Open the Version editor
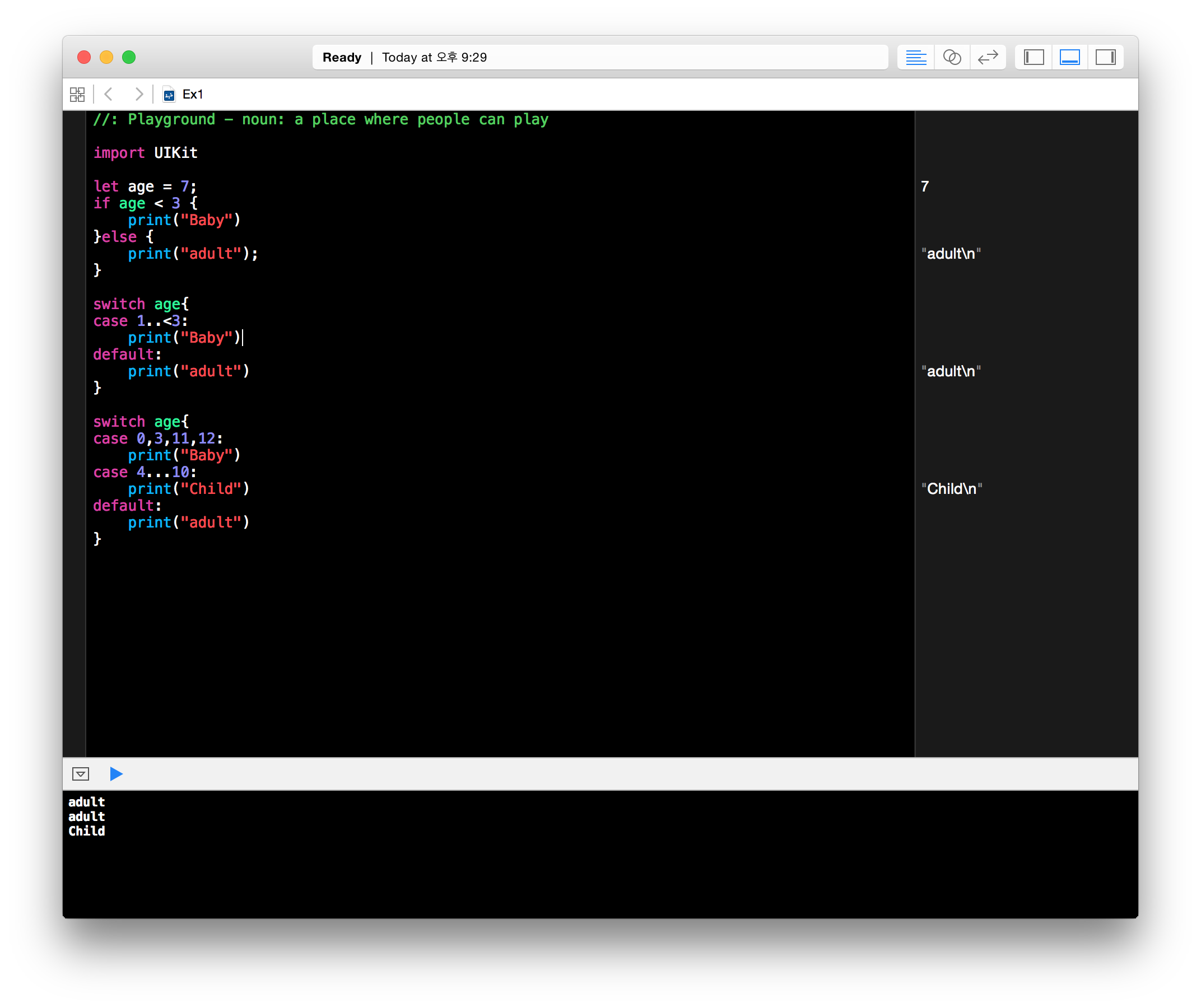The height and width of the screenshot is (1008, 1201). click(988, 57)
